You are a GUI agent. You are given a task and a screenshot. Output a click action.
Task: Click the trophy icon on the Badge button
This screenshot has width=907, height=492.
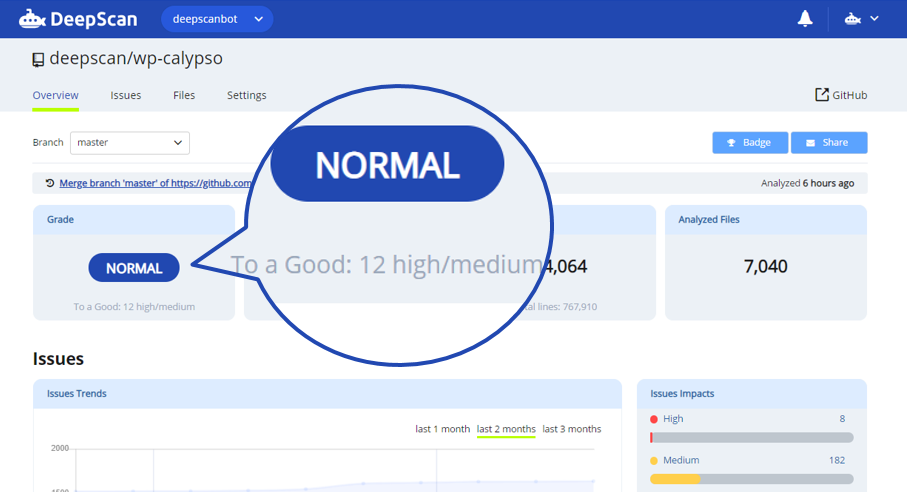pyautogui.click(x=731, y=143)
